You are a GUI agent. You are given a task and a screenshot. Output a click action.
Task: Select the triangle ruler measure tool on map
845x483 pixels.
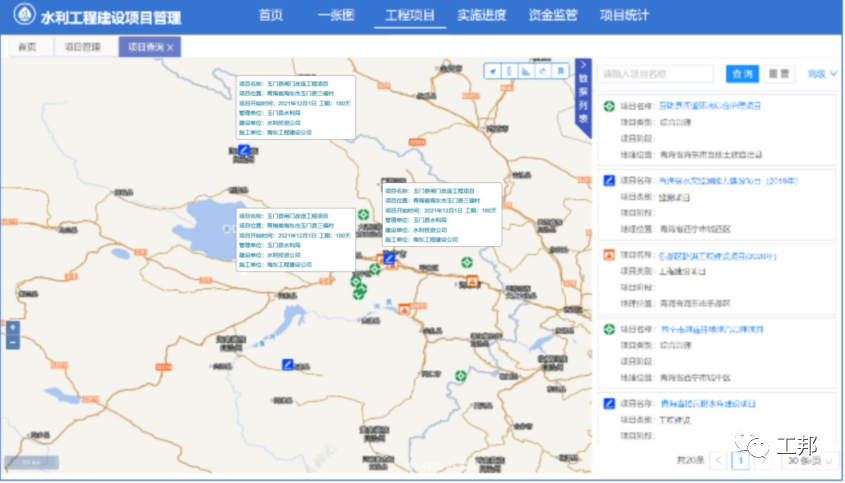[x=526, y=71]
